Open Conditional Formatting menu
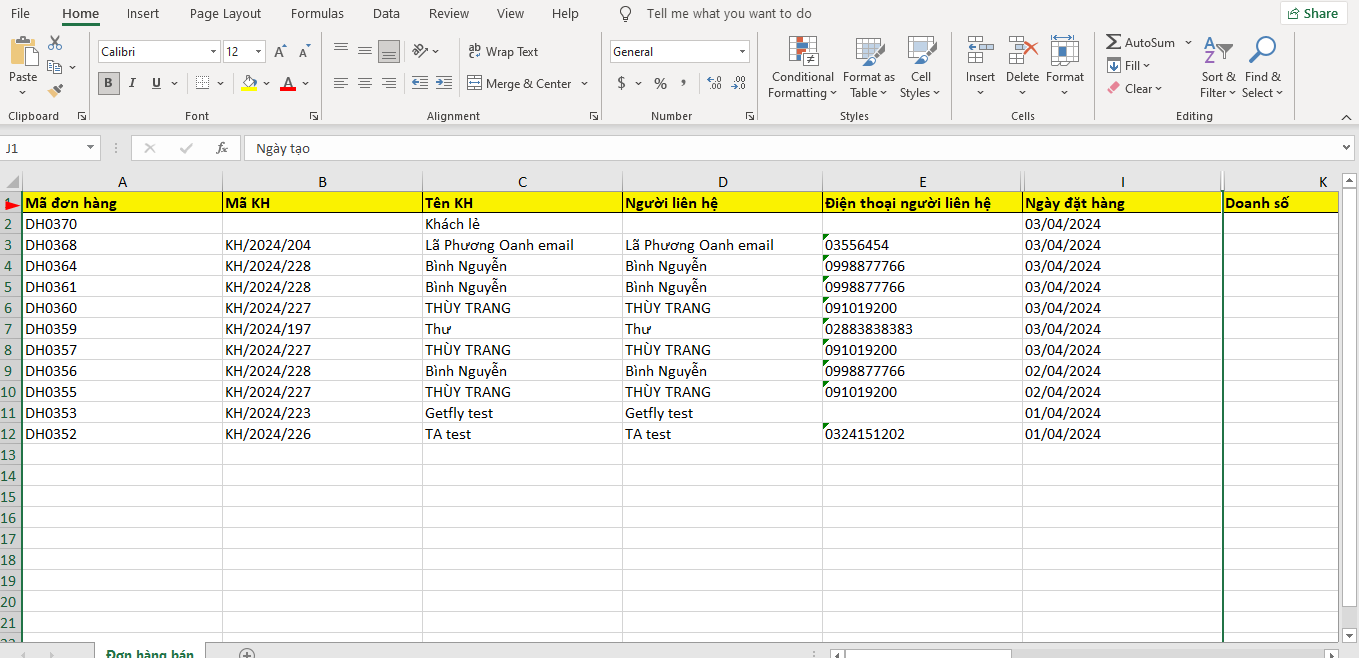The image size is (1359, 658). 802,68
